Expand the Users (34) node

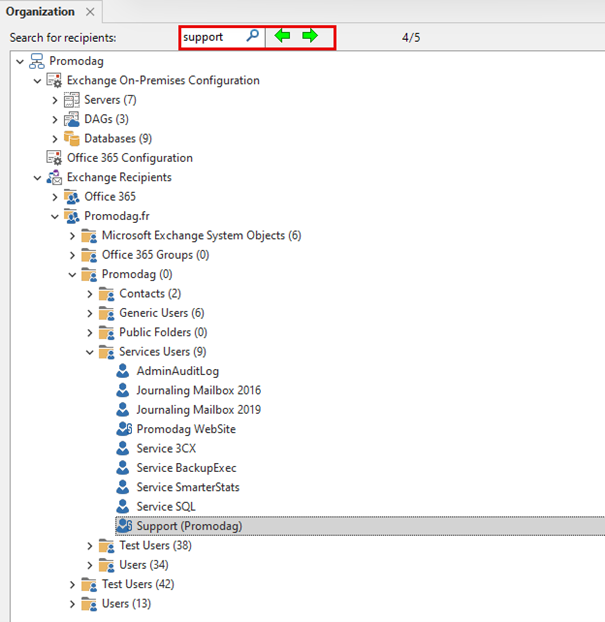pyautogui.click(x=90, y=565)
